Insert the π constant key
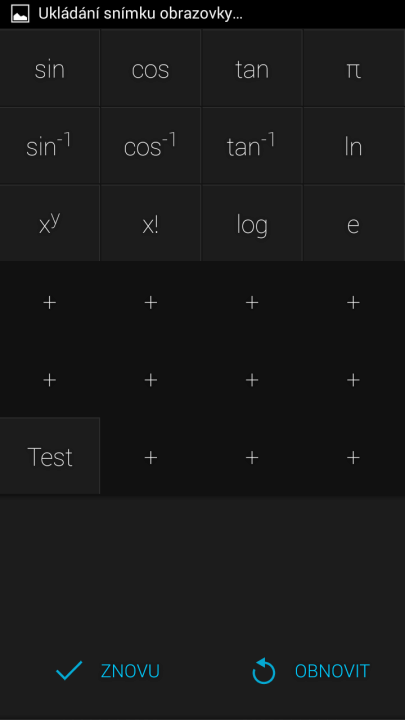Screen dimensions: 405x720 354,68
